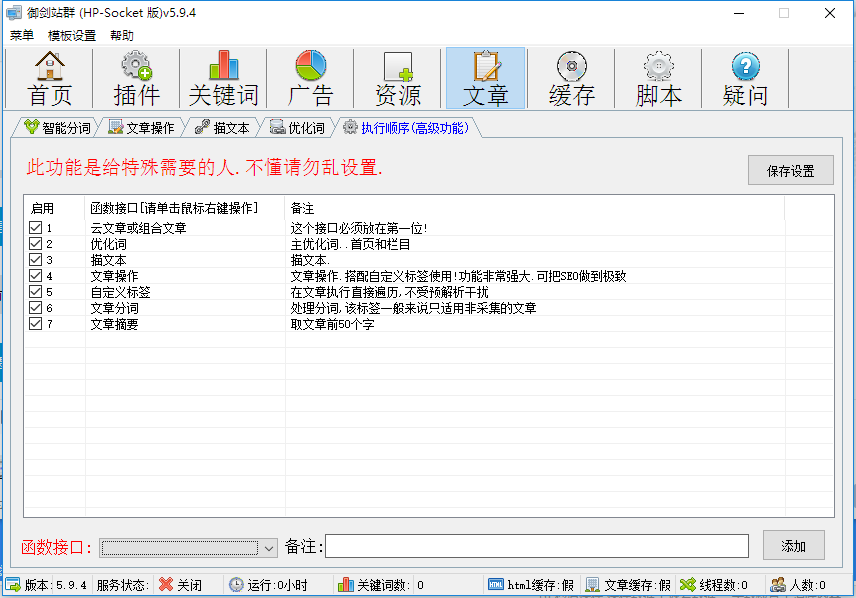Image resolution: width=856 pixels, height=598 pixels.
Task: Uncheck row 6 文章分词 checkbox
Action: pyautogui.click(x=35, y=307)
